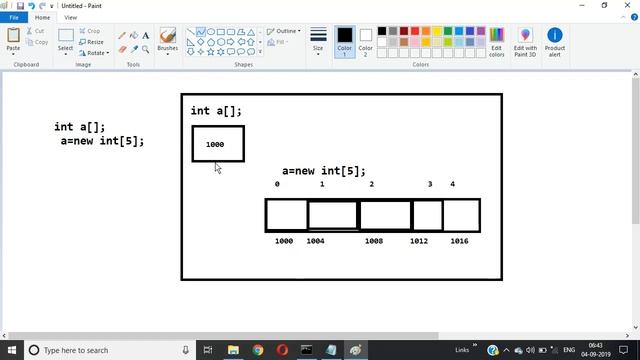This screenshot has height=360, width=640.
Task: Select the Color picker eyedropper tool
Action: (133, 49)
